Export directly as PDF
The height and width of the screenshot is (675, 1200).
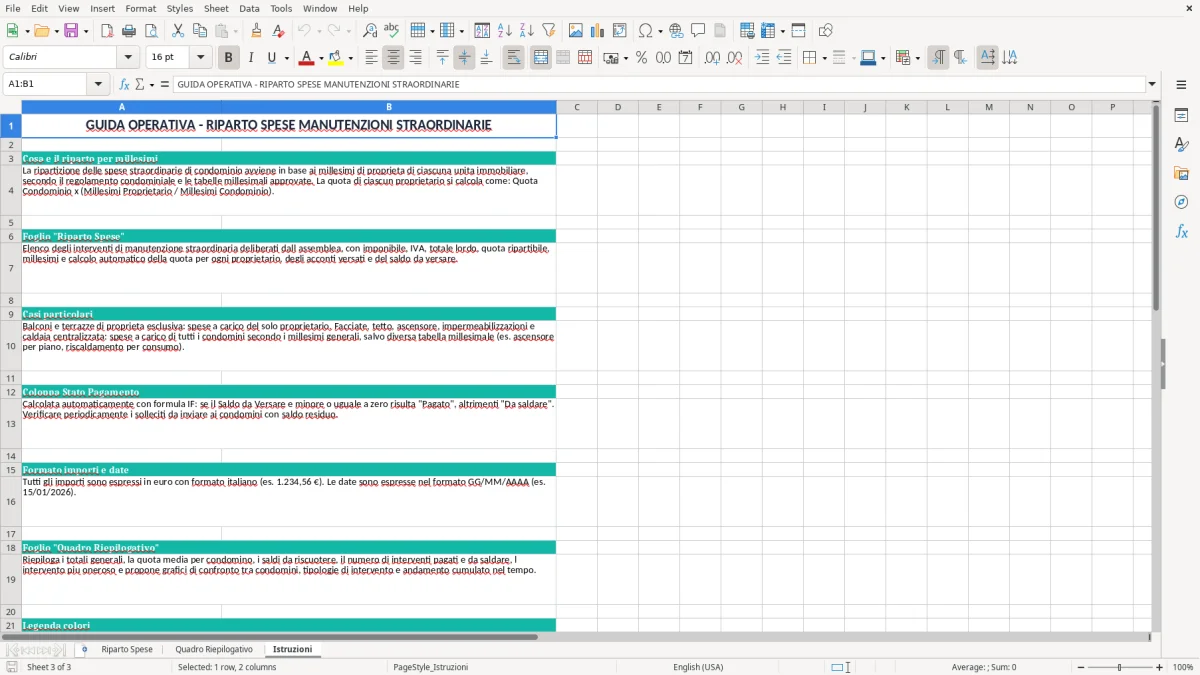click(107, 31)
